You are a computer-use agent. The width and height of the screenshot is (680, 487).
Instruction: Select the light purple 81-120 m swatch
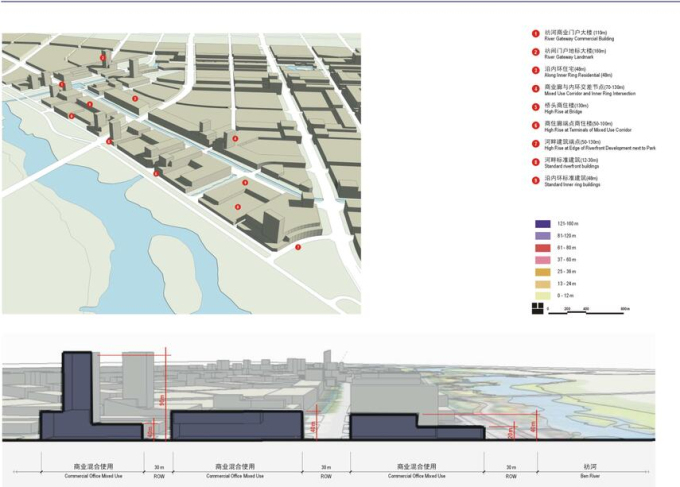(x=542, y=237)
